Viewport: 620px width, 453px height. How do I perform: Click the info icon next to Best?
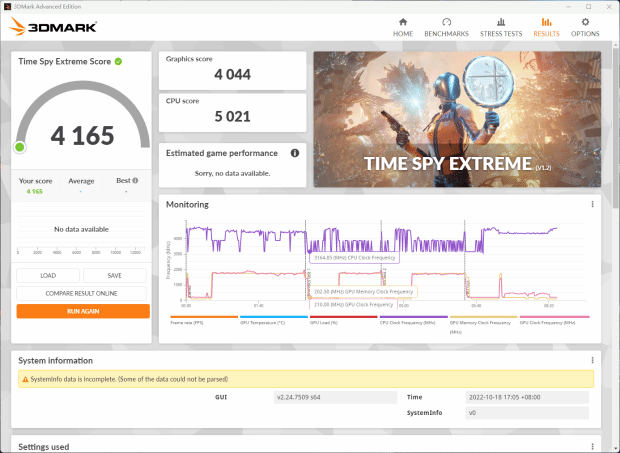135,181
